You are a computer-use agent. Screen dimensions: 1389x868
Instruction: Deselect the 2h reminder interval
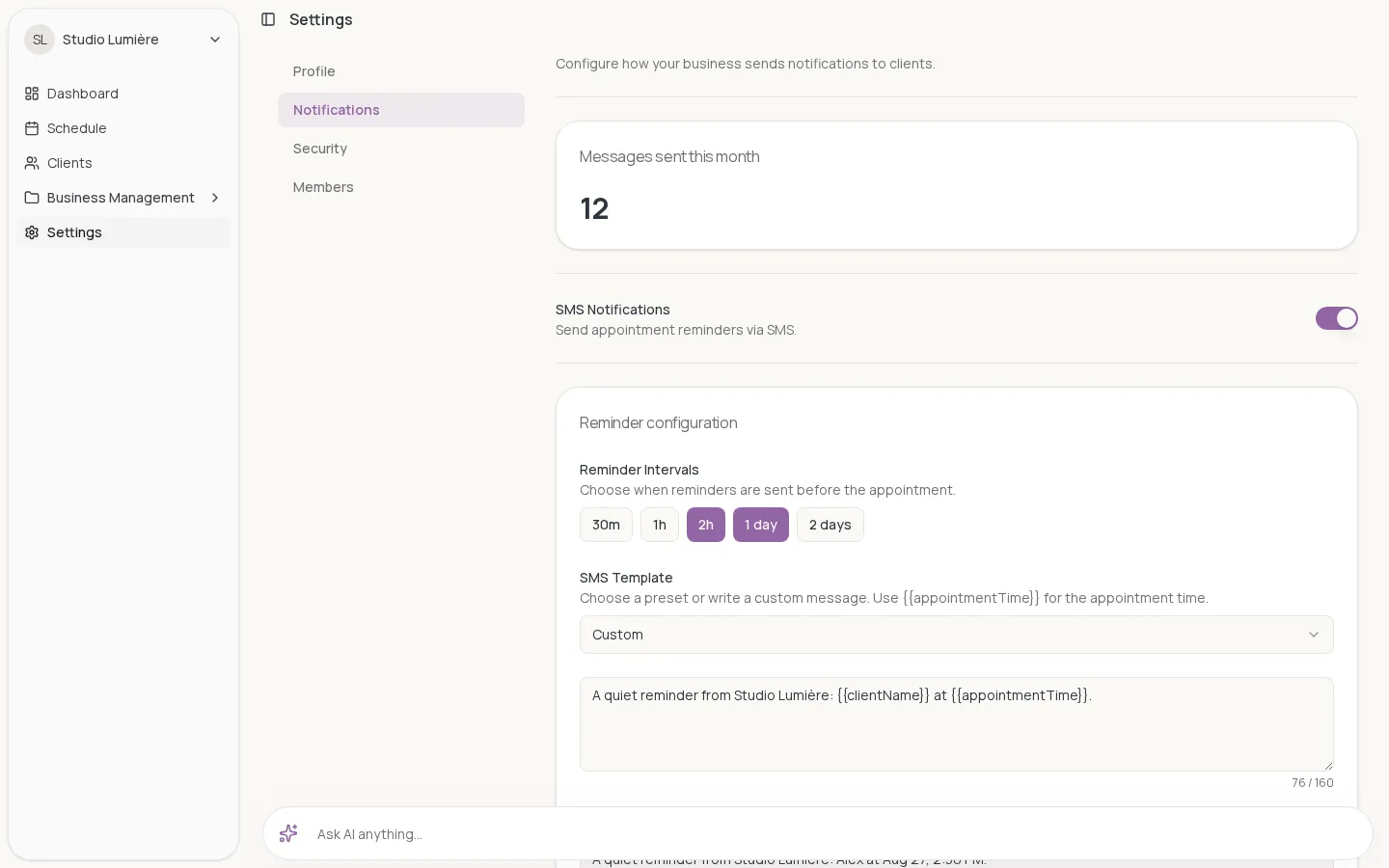click(706, 525)
